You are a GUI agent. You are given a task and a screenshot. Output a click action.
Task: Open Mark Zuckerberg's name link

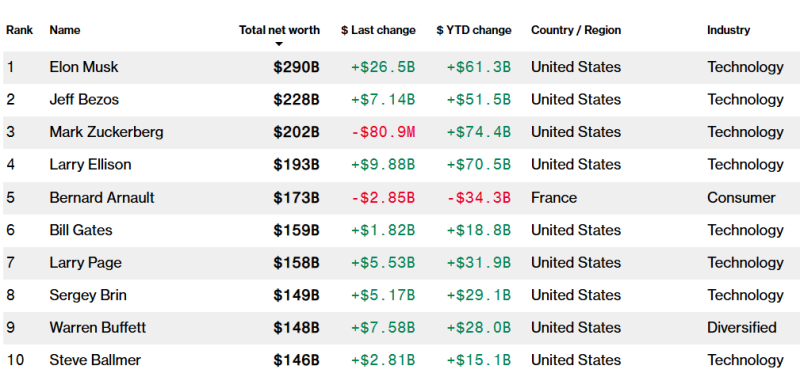pyautogui.click(x=107, y=132)
